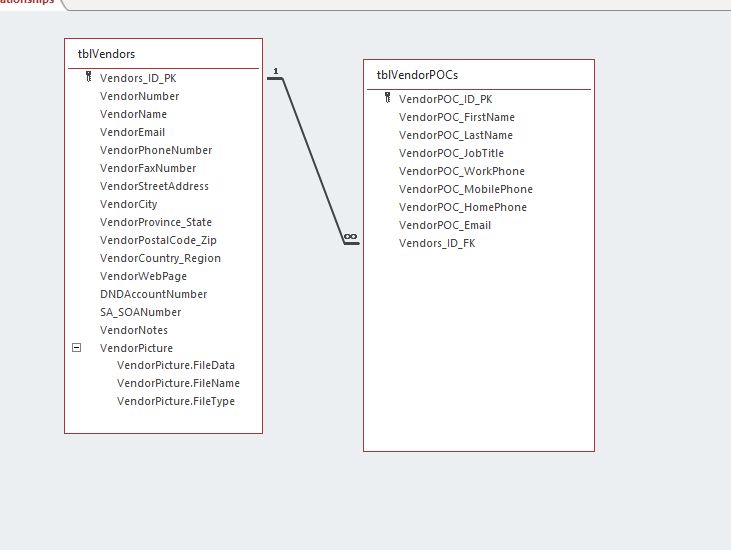Image resolution: width=731 pixels, height=550 pixels.
Task: Select the VendorPOC_MobilePhone field
Action: [466, 189]
